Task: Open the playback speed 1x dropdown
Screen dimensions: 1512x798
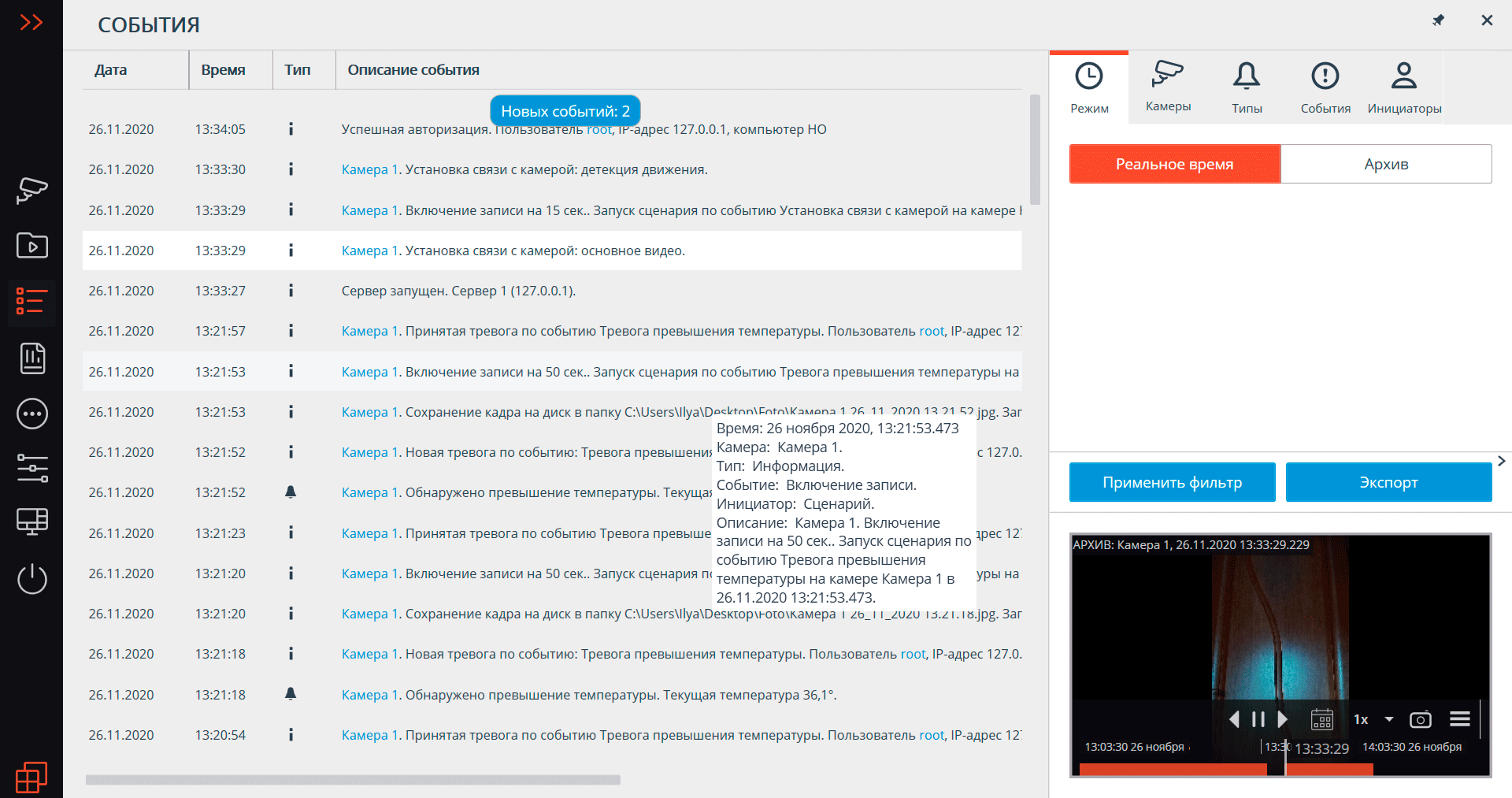Action: click(x=1373, y=719)
